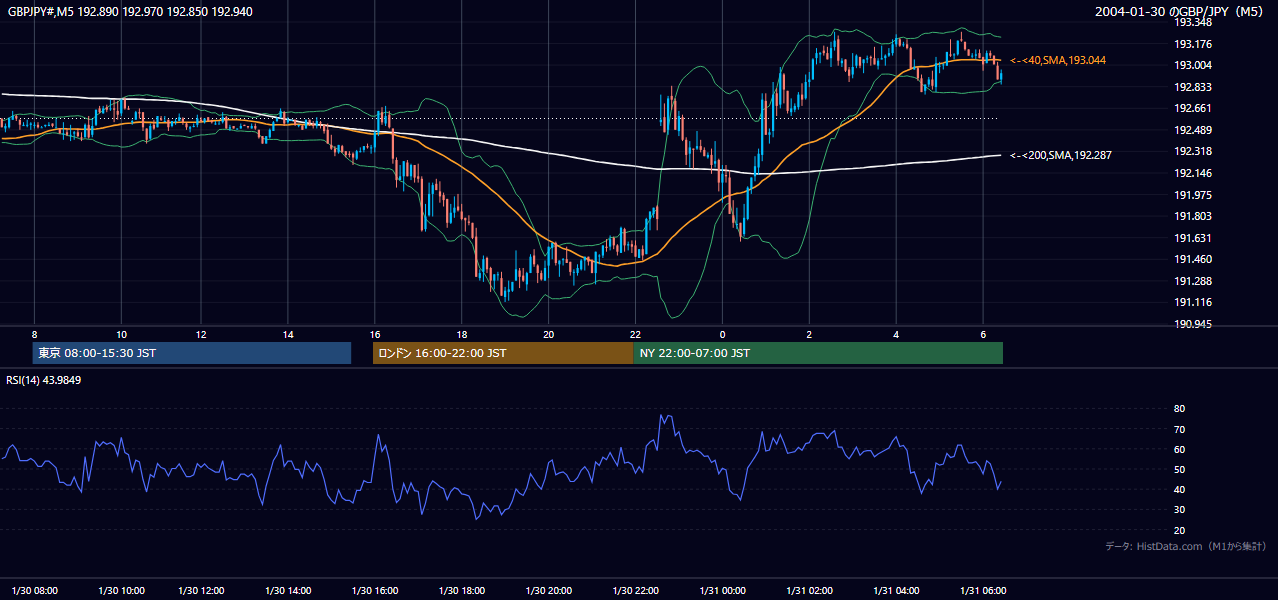Click the chart title 2004-01-30 のGBP/JPY (M5)
The image size is (1278, 600).
tap(1180, 11)
